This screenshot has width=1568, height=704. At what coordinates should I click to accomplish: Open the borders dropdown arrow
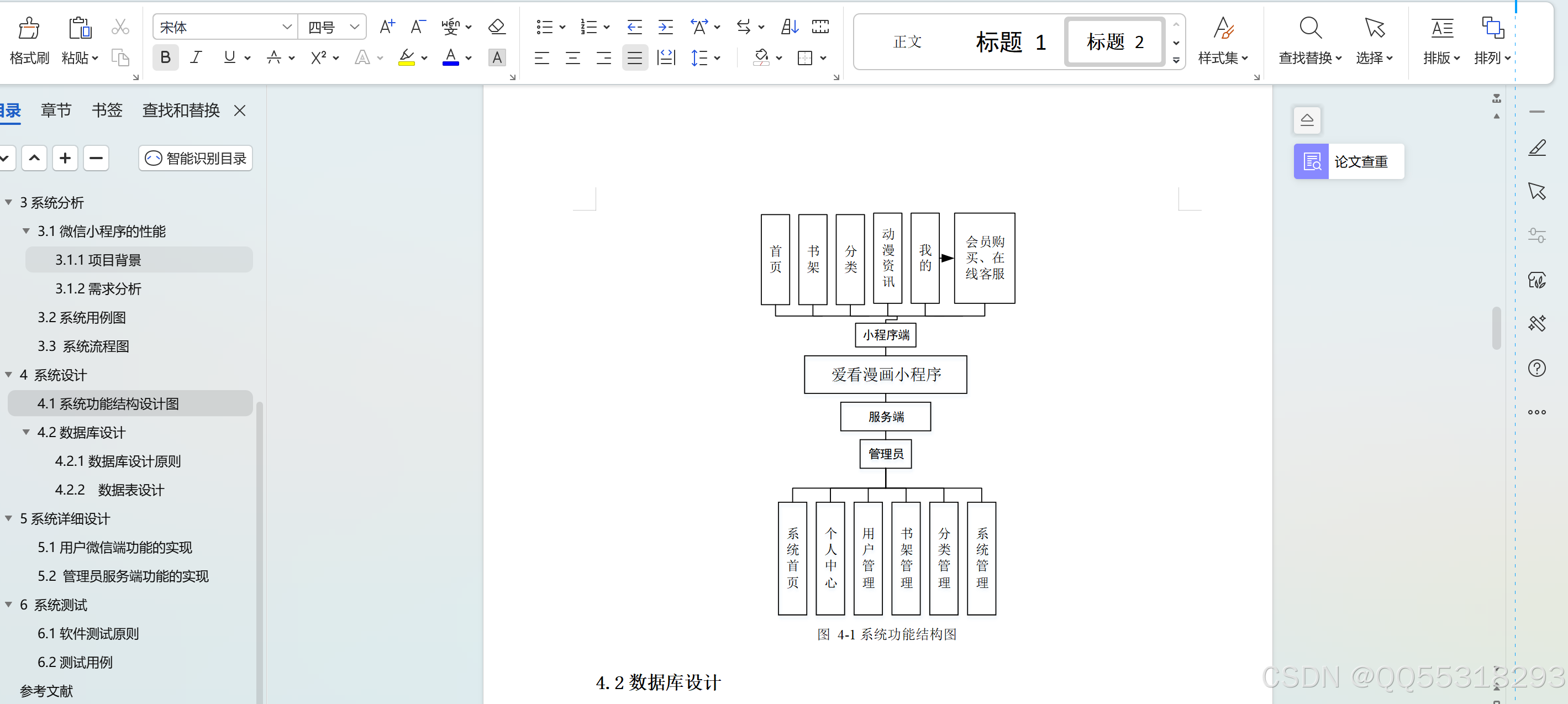pyautogui.click(x=823, y=59)
